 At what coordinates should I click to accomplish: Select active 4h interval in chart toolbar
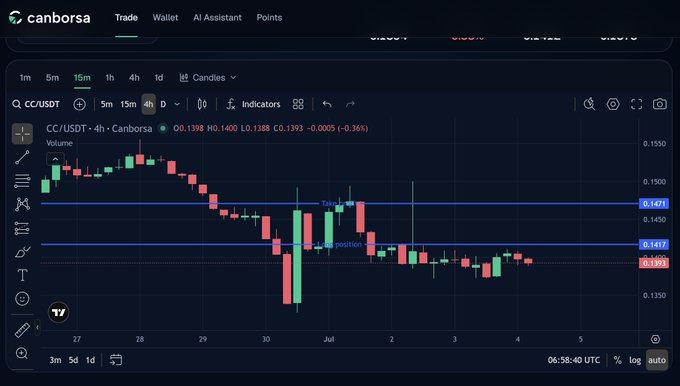coord(148,104)
